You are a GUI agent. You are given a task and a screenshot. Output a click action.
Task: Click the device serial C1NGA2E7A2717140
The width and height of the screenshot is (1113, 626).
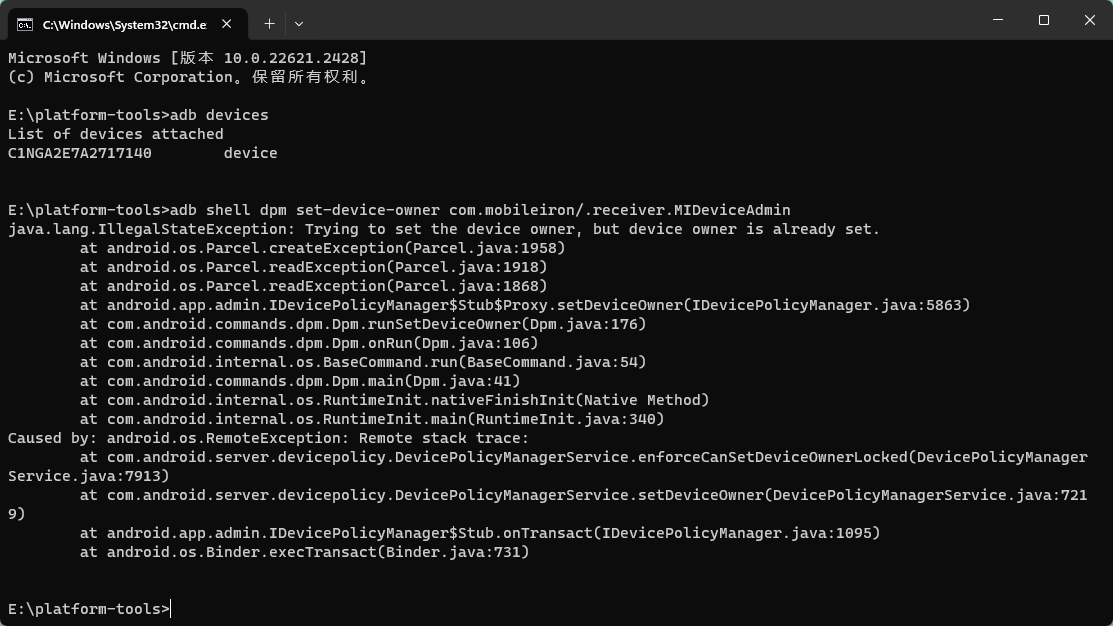pos(77,152)
